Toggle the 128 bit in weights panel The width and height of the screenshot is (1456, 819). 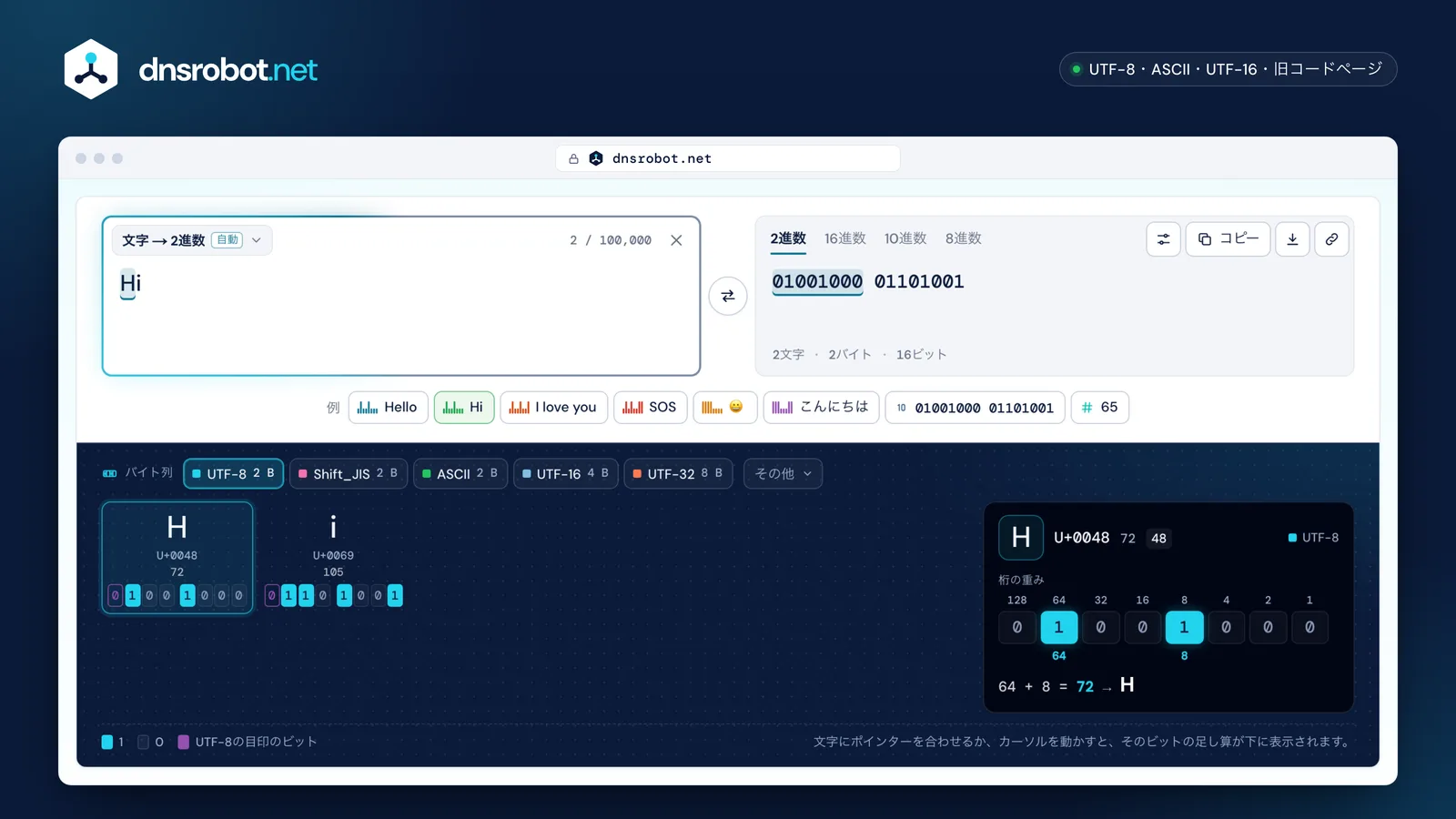tap(1017, 627)
